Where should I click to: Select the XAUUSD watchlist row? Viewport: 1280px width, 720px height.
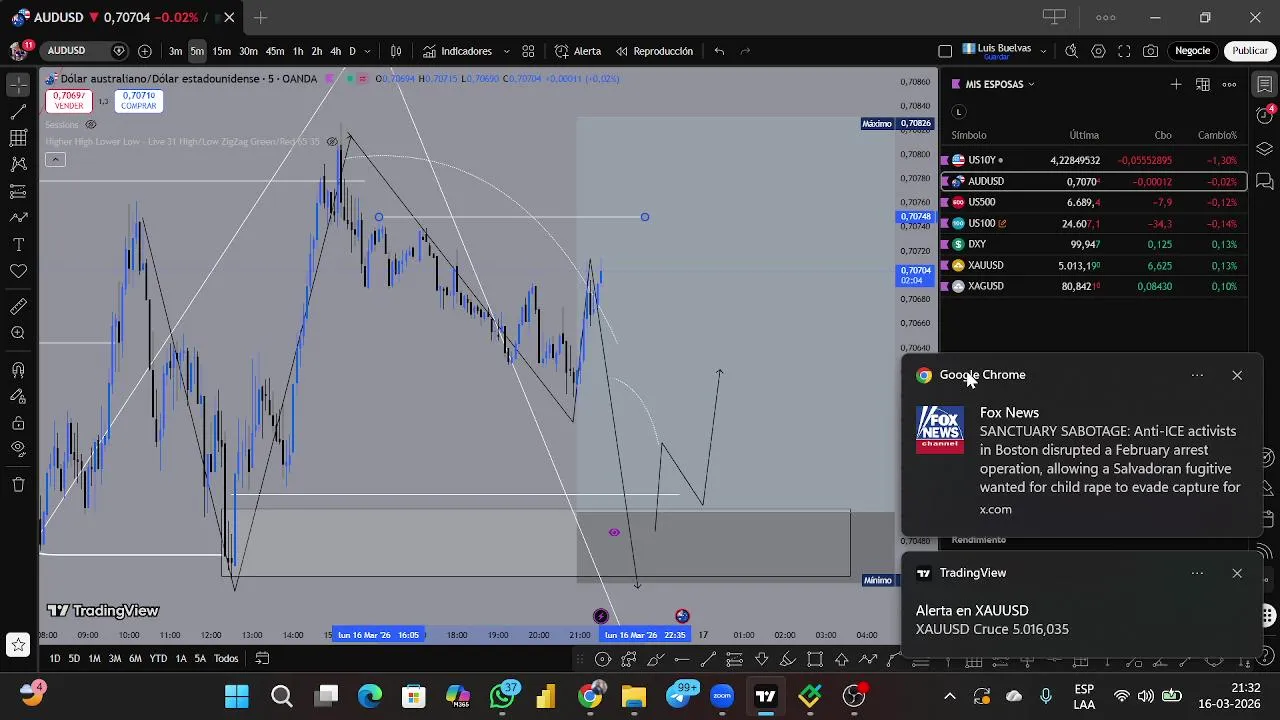1095,265
